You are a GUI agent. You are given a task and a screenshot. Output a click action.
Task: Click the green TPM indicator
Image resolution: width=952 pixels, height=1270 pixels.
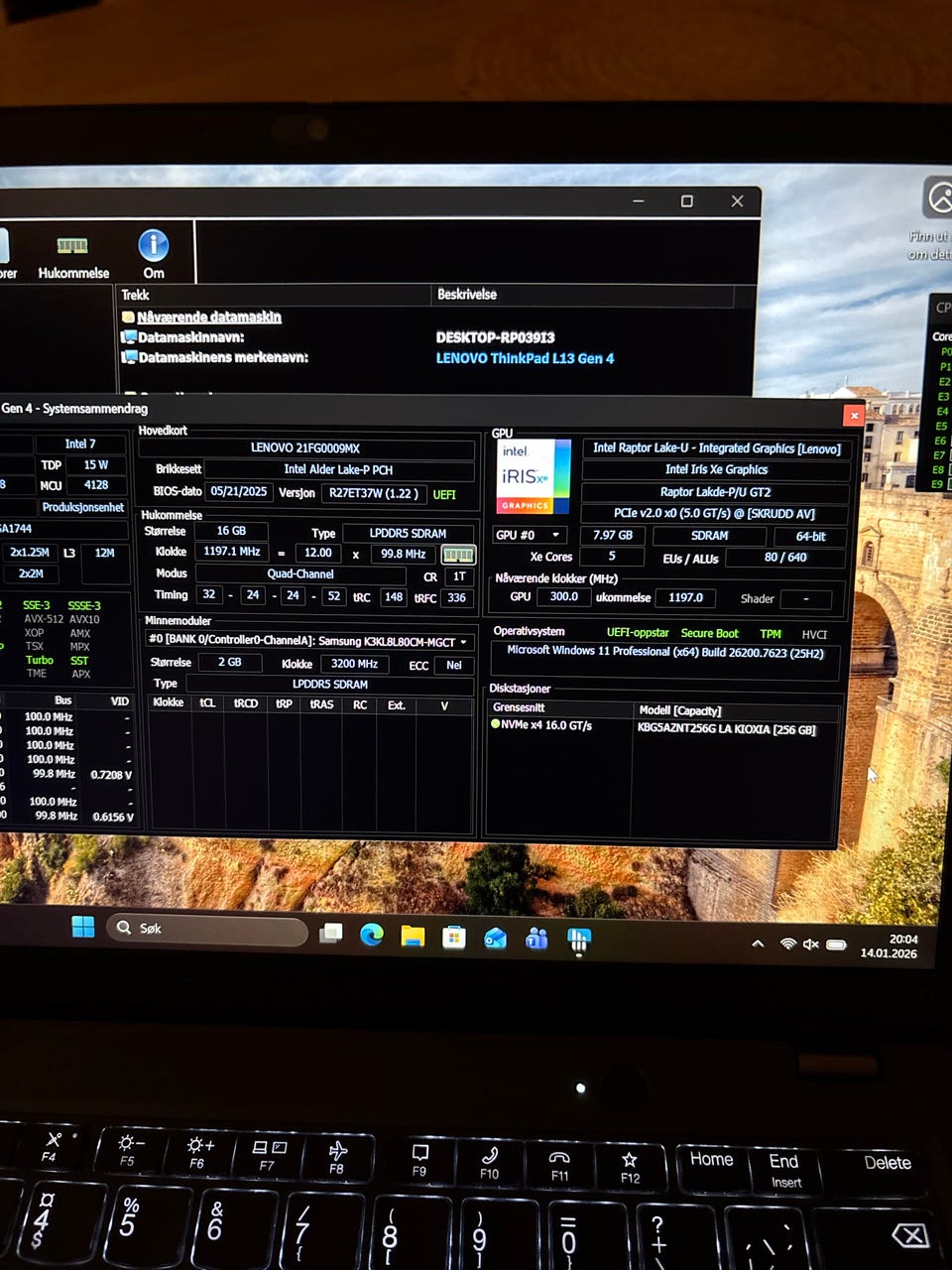[x=771, y=633]
